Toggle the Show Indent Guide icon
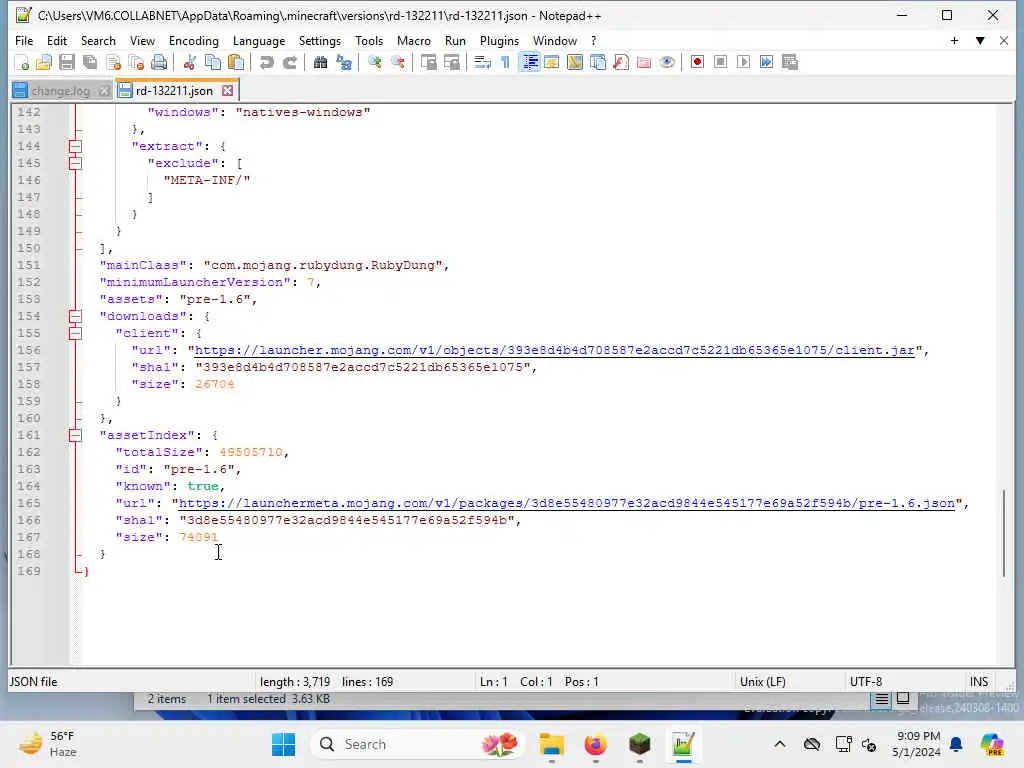This screenshot has height=768, width=1024. pyautogui.click(x=529, y=62)
